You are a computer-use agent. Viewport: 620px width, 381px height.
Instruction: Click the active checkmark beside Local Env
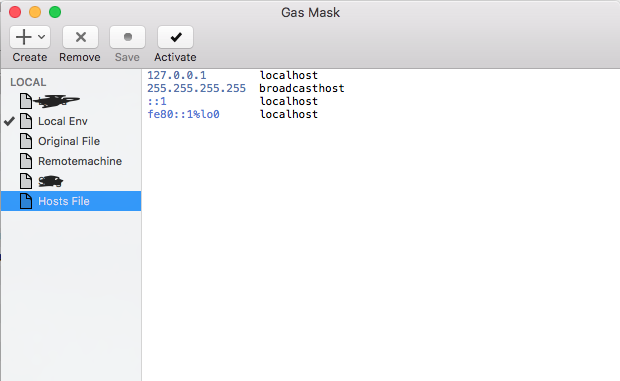tap(9, 121)
